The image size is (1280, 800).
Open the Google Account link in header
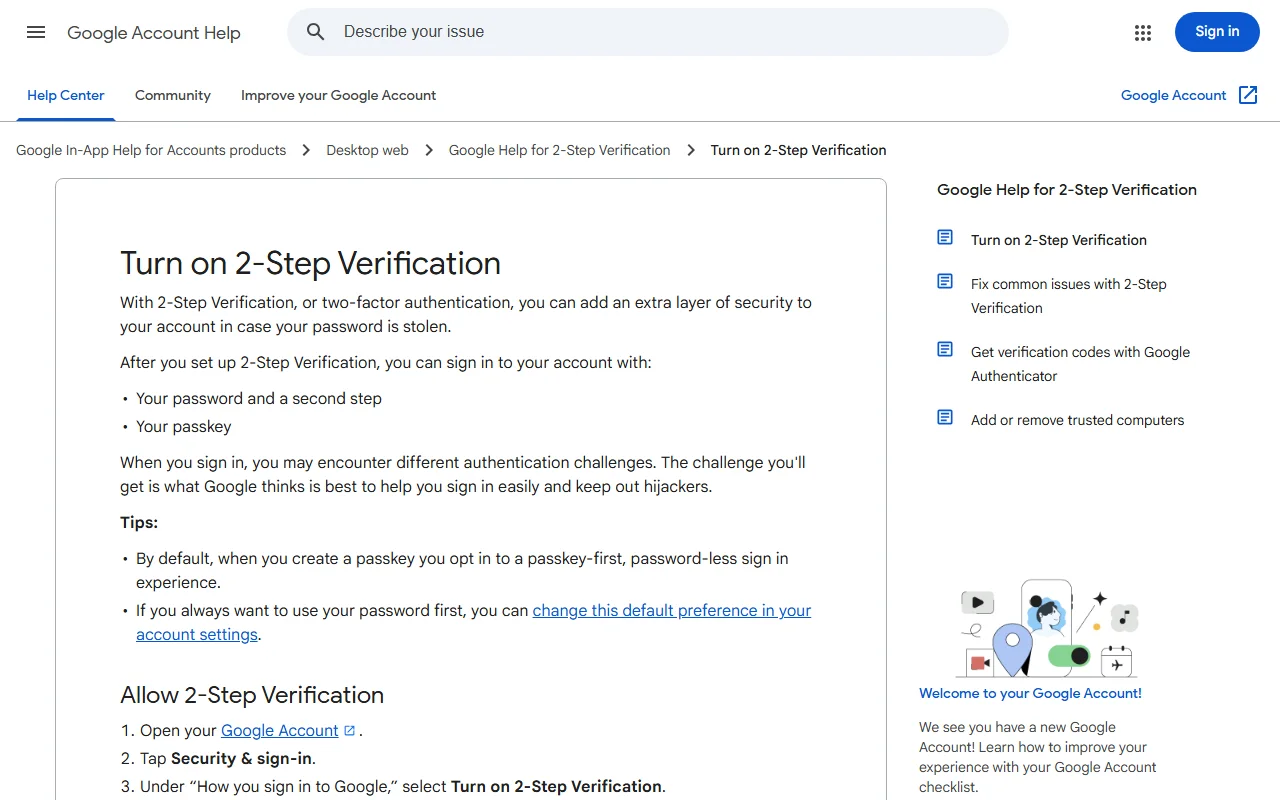click(1173, 96)
